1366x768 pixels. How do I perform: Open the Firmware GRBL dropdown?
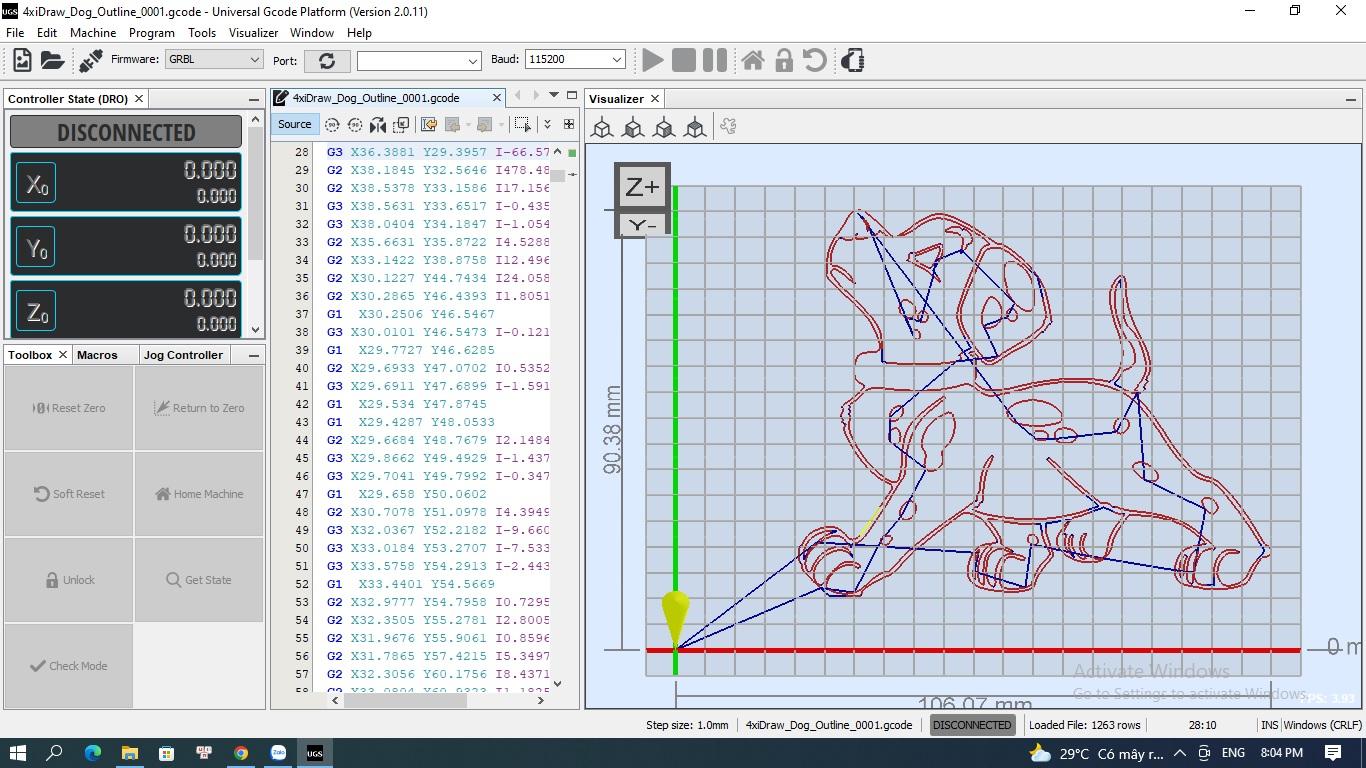pos(214,60)
